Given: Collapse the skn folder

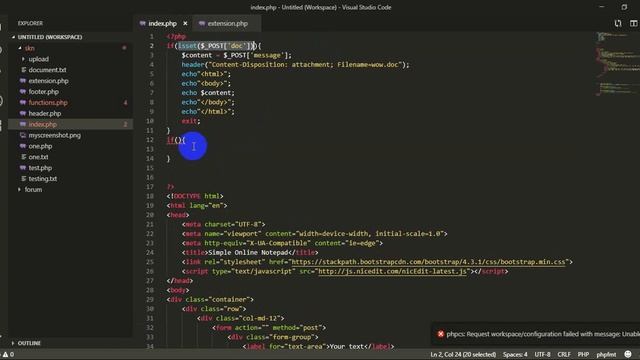Looking at the screenshot, I should pyautogui.click(x=20, y=48).
